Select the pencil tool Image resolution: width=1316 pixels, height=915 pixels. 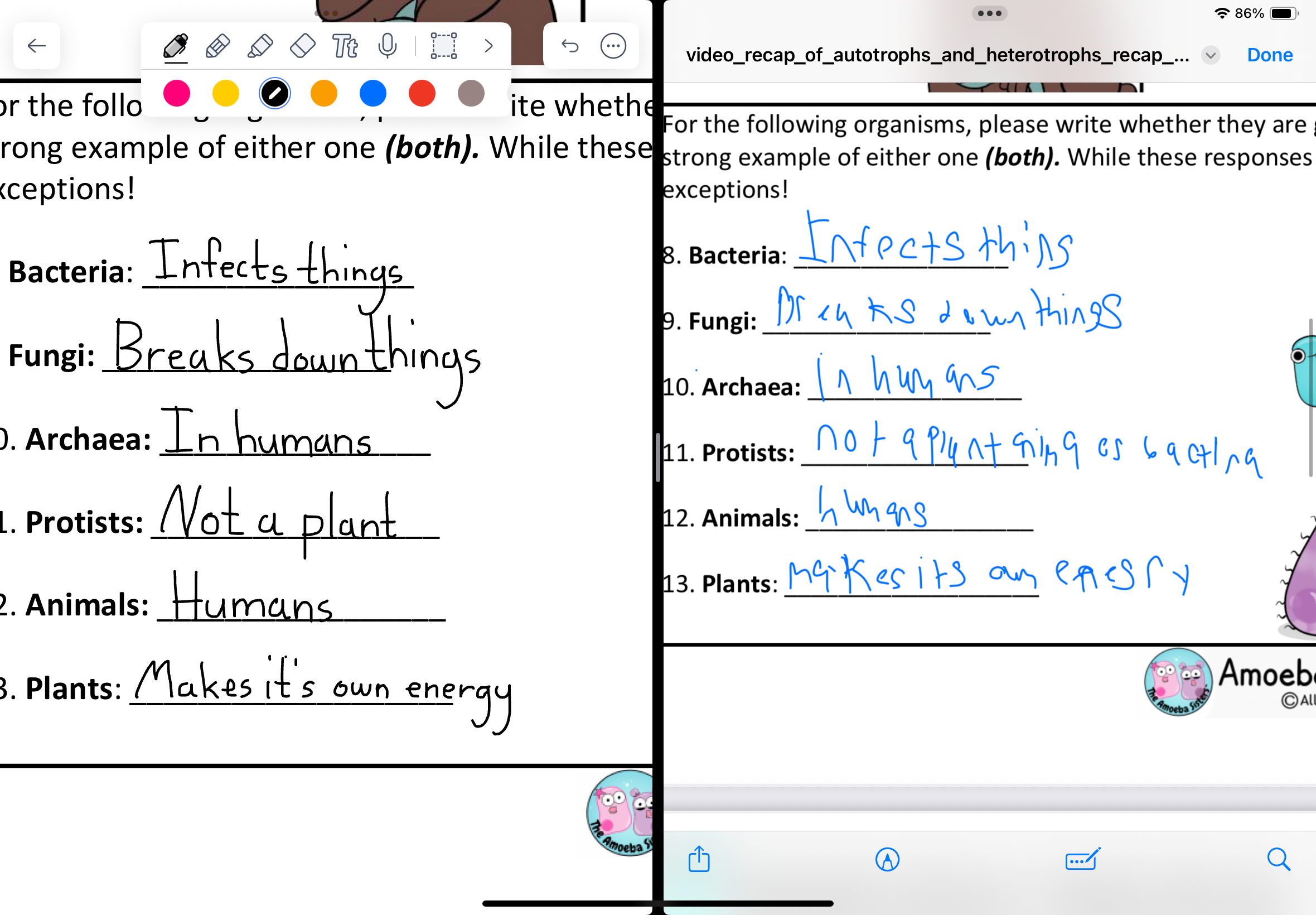[217, 46]
